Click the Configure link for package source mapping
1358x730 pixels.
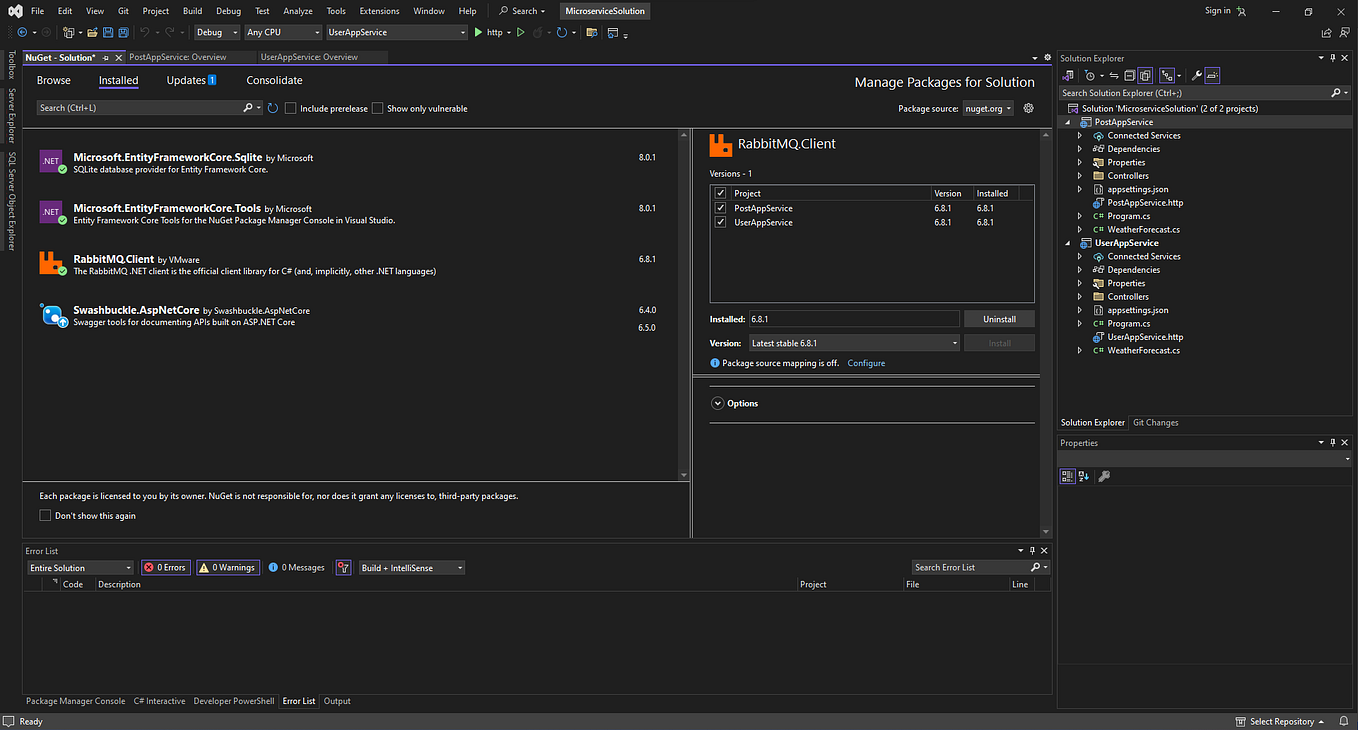[866, 363]
